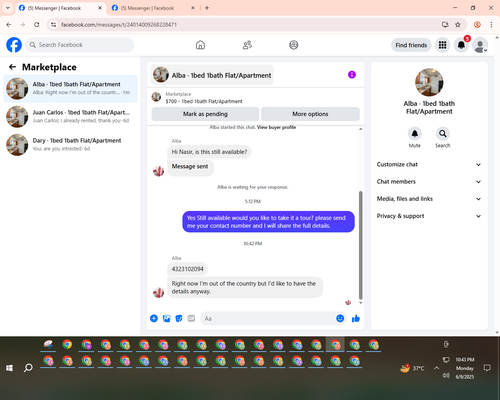Click the Find friends button

pos(411,45)
